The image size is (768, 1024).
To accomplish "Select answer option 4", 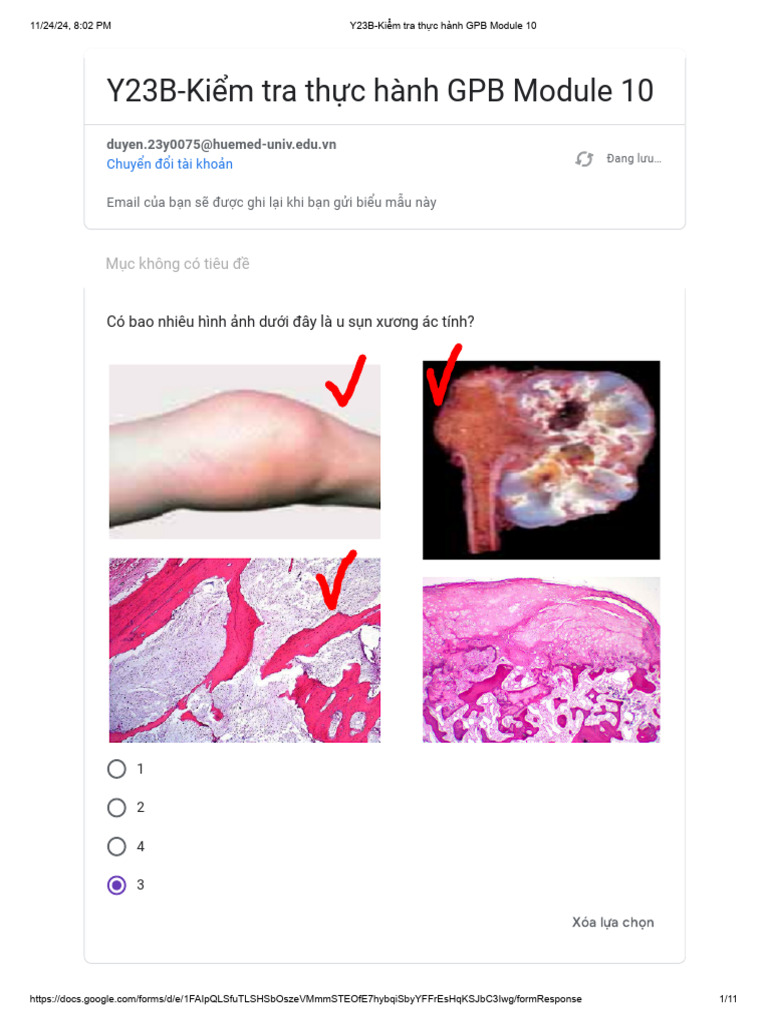I will 117,846.
